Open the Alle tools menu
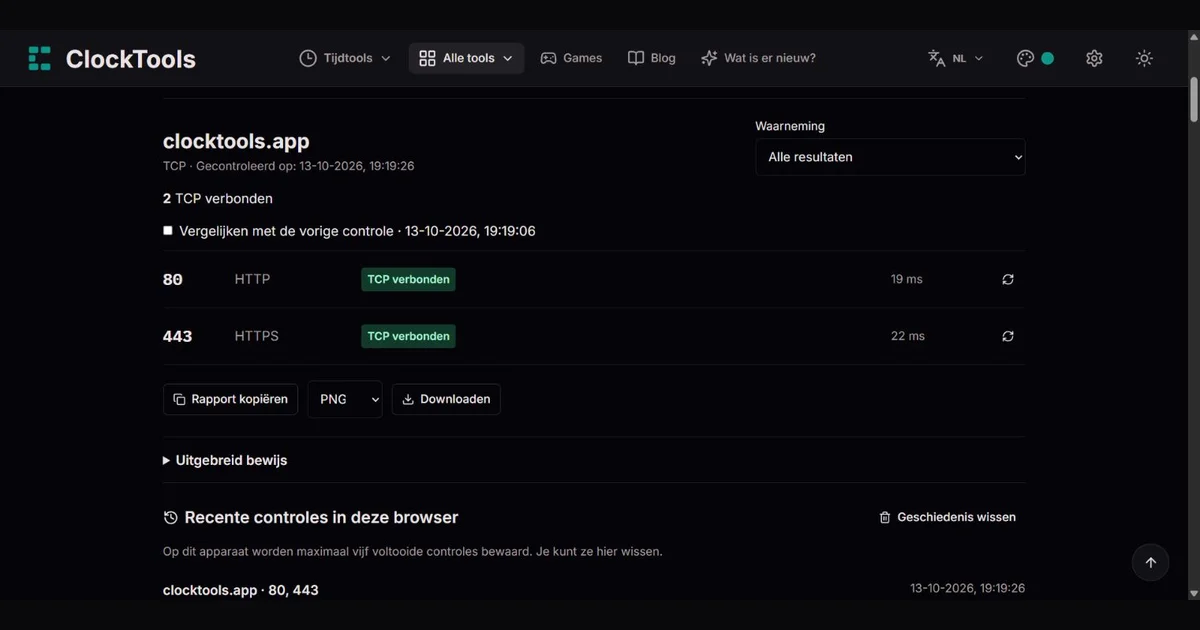This screenshot has width=1200, height=630. click(x=466, y=58)
